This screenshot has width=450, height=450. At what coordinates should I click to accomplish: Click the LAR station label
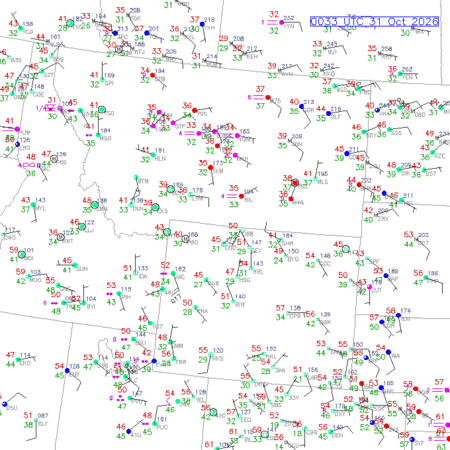pyautogui.click(x=312, y=377)
